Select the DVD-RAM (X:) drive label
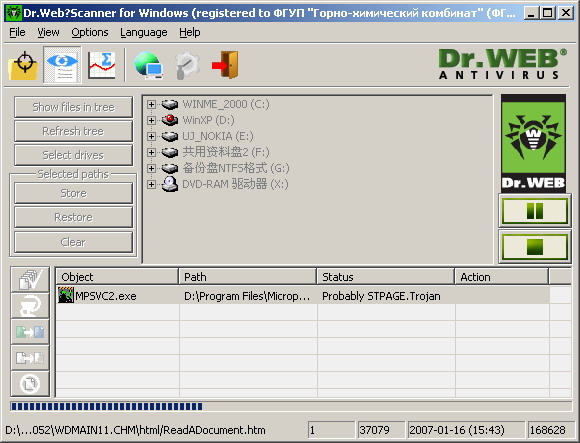Image resolution: width=580 pixels, height=443 pixels. coord(235,184)
